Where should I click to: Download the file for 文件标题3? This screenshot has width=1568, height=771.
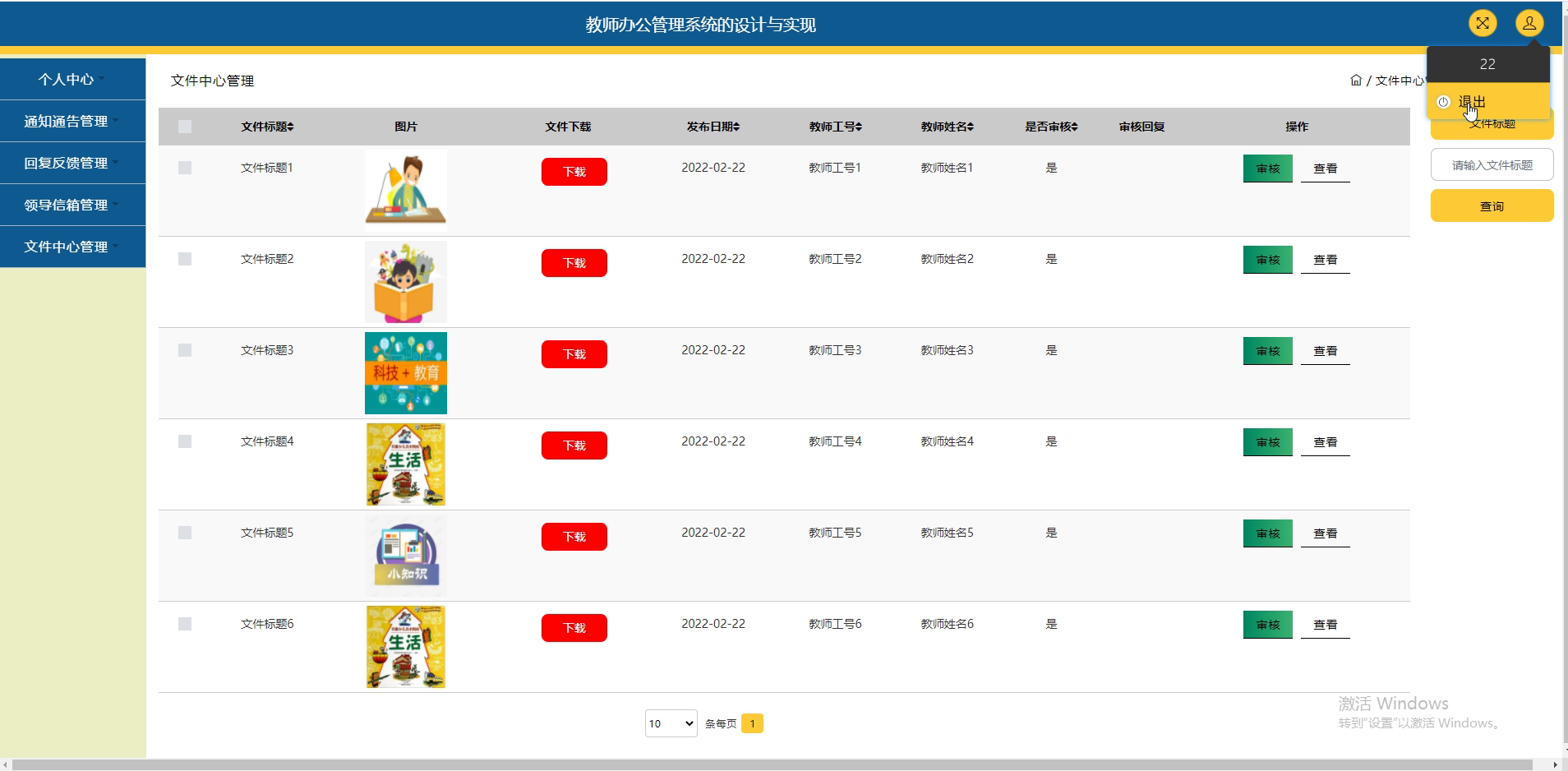pyautogui.click(x=574, y=354)
